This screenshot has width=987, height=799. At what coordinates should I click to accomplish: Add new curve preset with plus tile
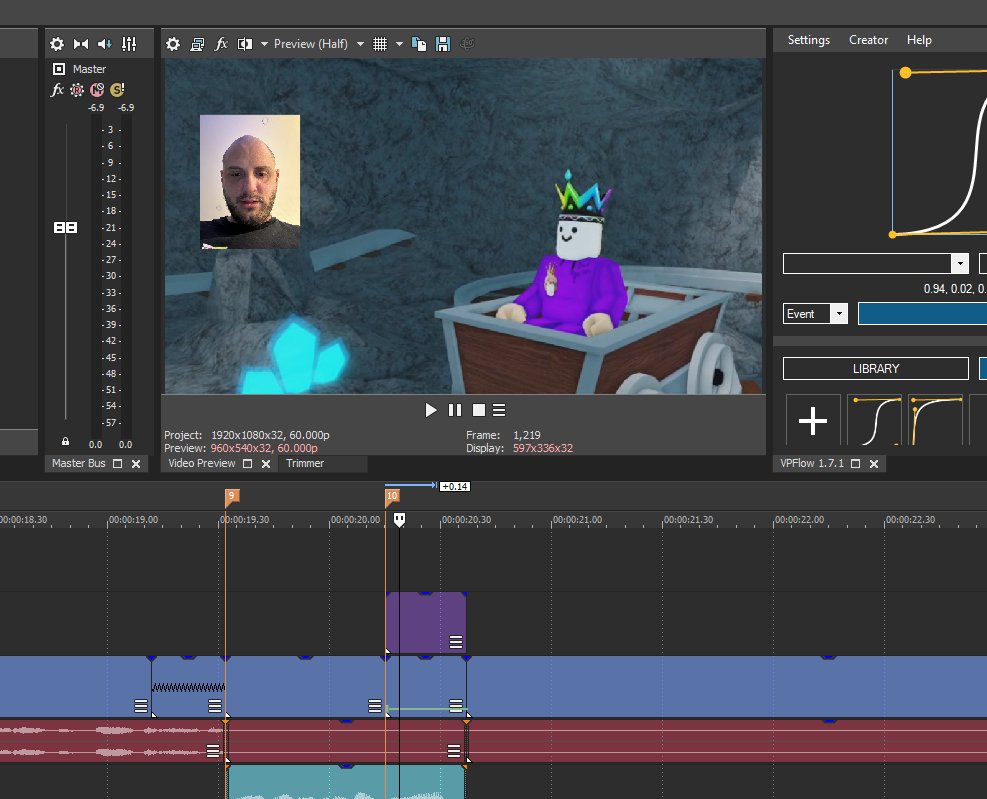(x=813, y=421)
